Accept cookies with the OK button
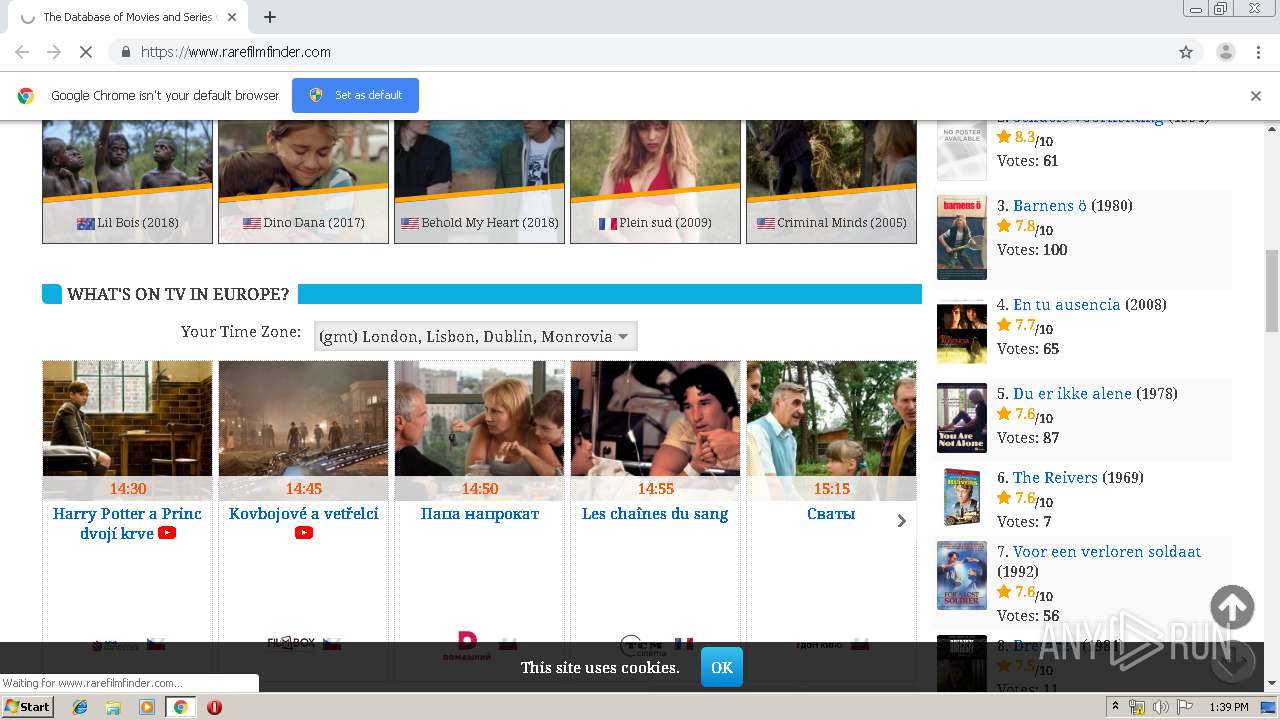The height and width of the screenshot is (720, 1280). click(722, 667)
